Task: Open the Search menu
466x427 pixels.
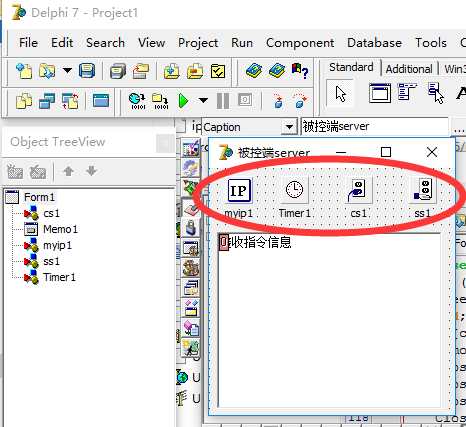Action: (x=105, y=43)
